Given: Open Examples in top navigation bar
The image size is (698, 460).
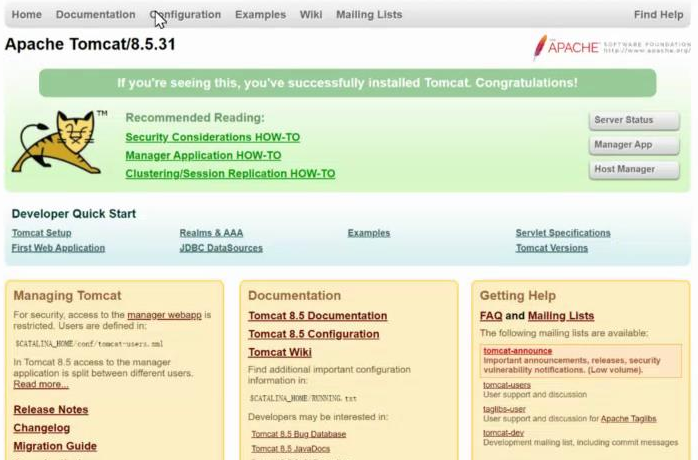Looking at the screenshot, I should click(x=260, y=15).
